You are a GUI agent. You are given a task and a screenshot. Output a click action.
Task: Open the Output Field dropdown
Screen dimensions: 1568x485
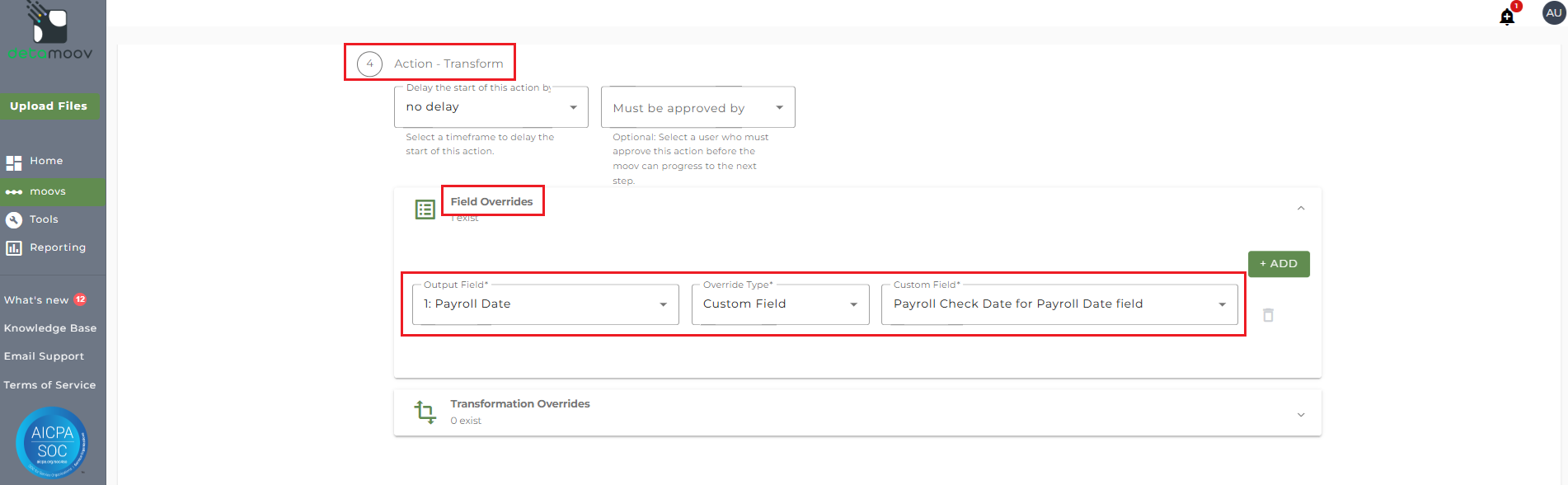[545, 304]
